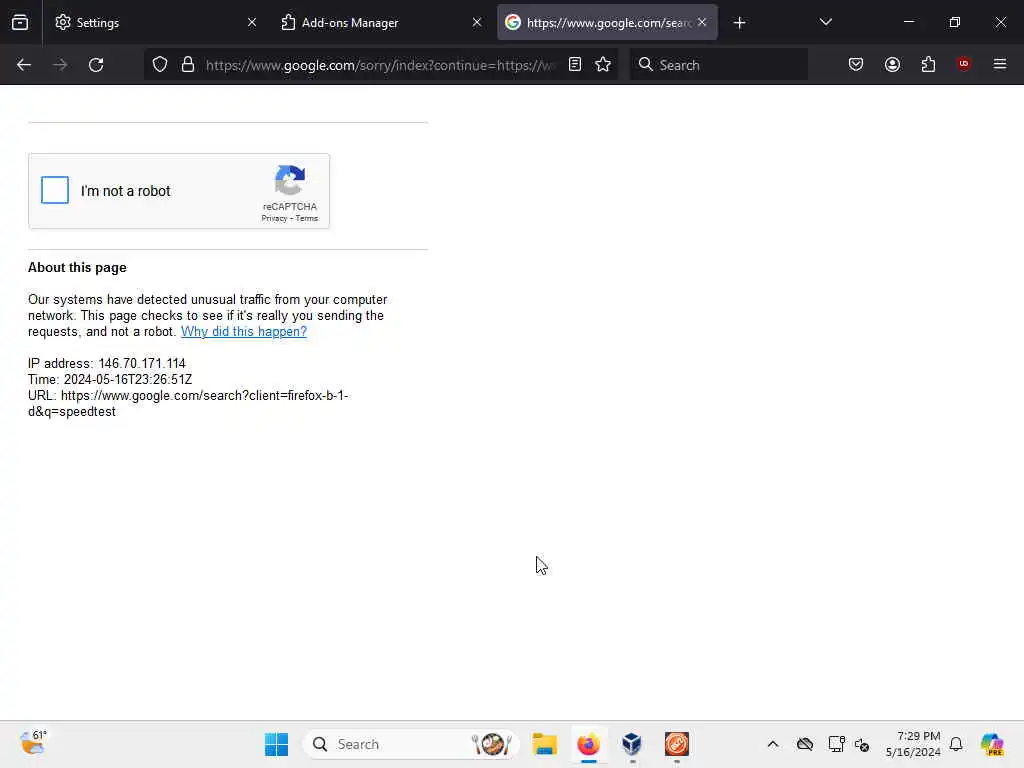Image resolution: width=1024 pixels, height=768 pixels.
Task: Open network display tray icon
Action: (x=836, y=744)
